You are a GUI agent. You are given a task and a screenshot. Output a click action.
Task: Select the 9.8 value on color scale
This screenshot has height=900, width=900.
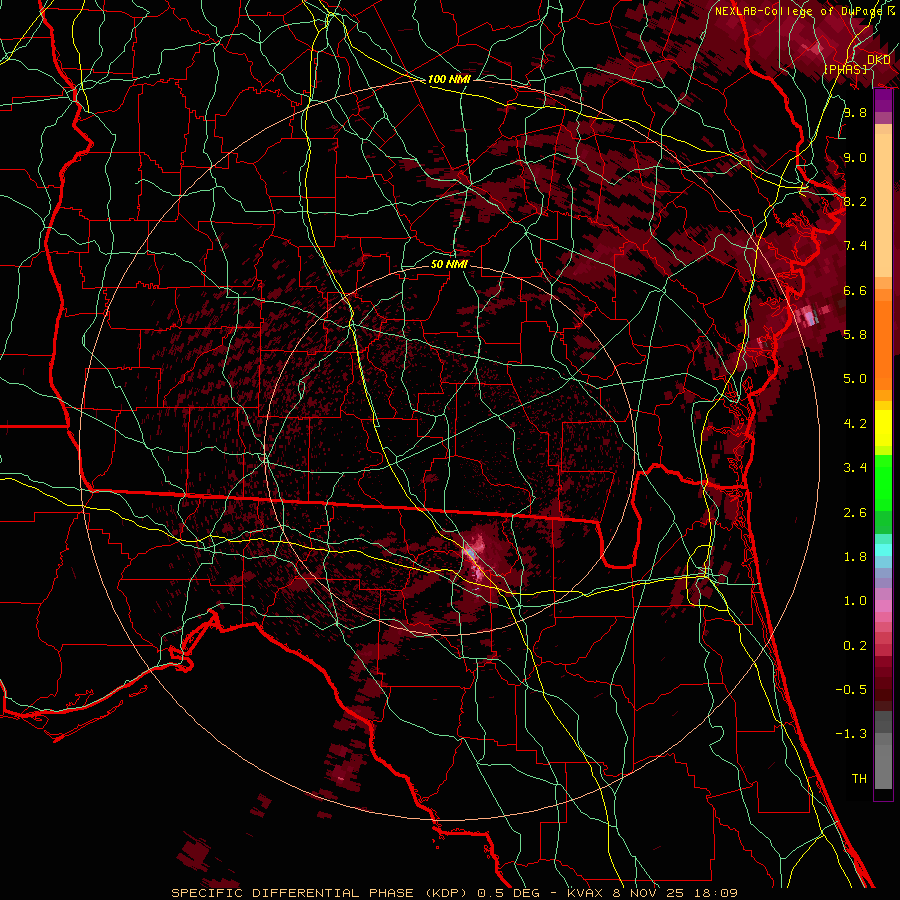(855, 112)
